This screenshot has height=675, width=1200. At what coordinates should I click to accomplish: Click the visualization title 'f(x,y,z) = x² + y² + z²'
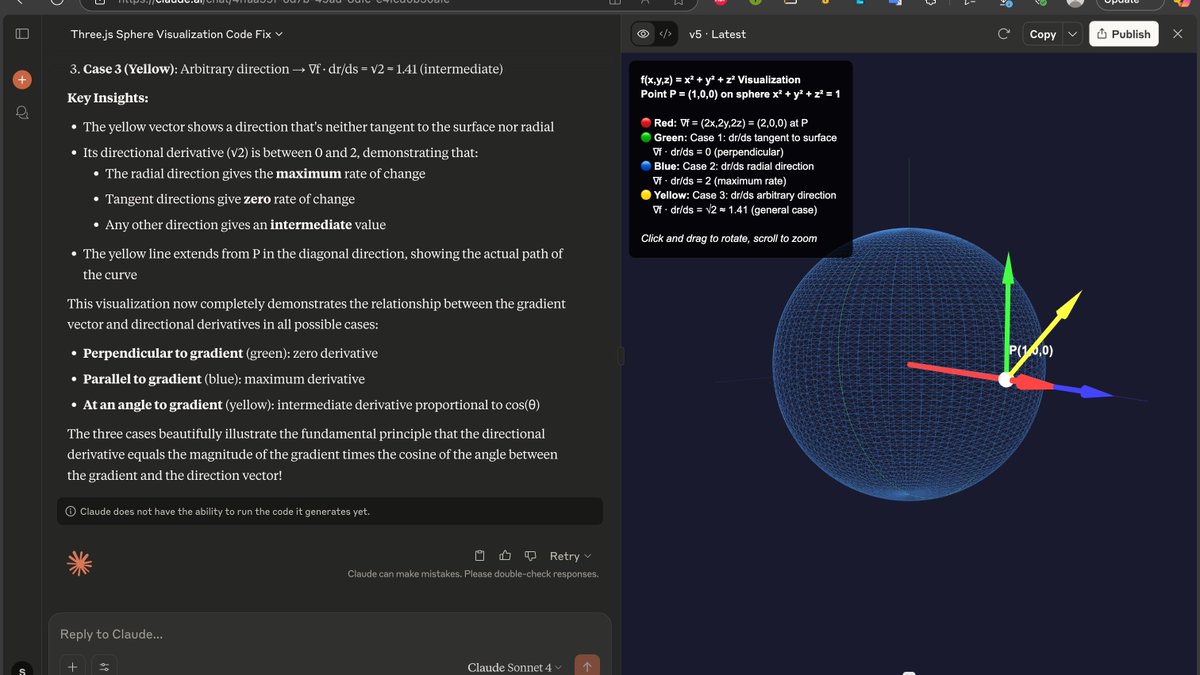point(721,79)
